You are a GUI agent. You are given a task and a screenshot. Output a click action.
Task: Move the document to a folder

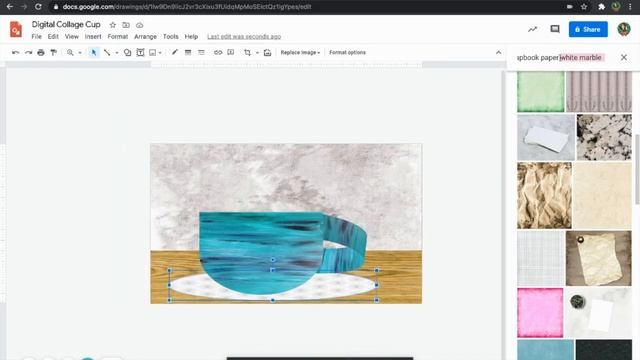click(x=126, y=25)
